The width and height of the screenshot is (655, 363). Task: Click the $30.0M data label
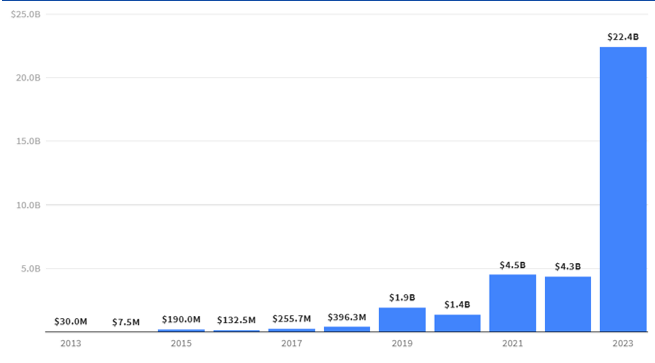71,322
